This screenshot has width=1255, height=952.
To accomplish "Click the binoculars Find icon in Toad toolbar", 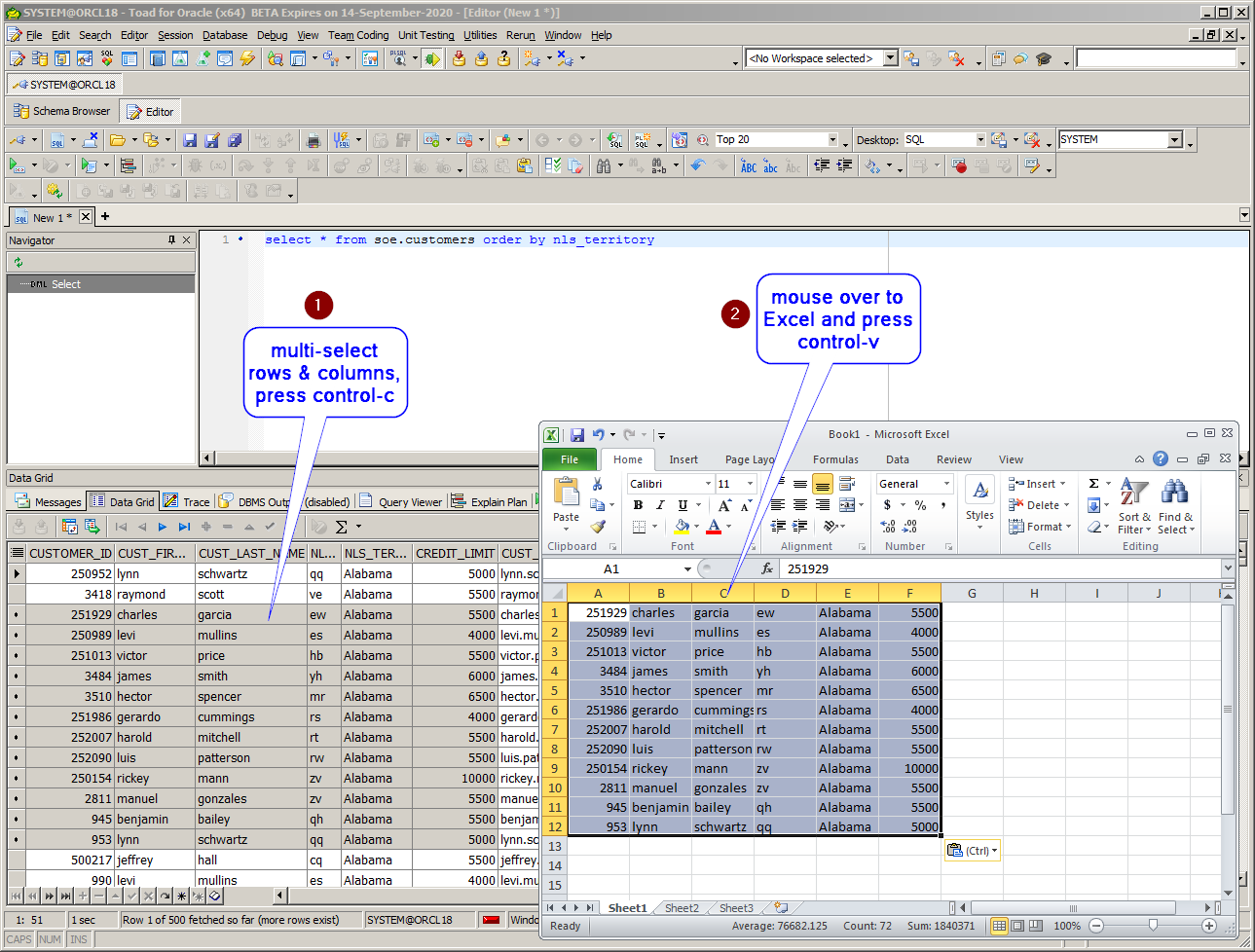I will click(604, 165).
